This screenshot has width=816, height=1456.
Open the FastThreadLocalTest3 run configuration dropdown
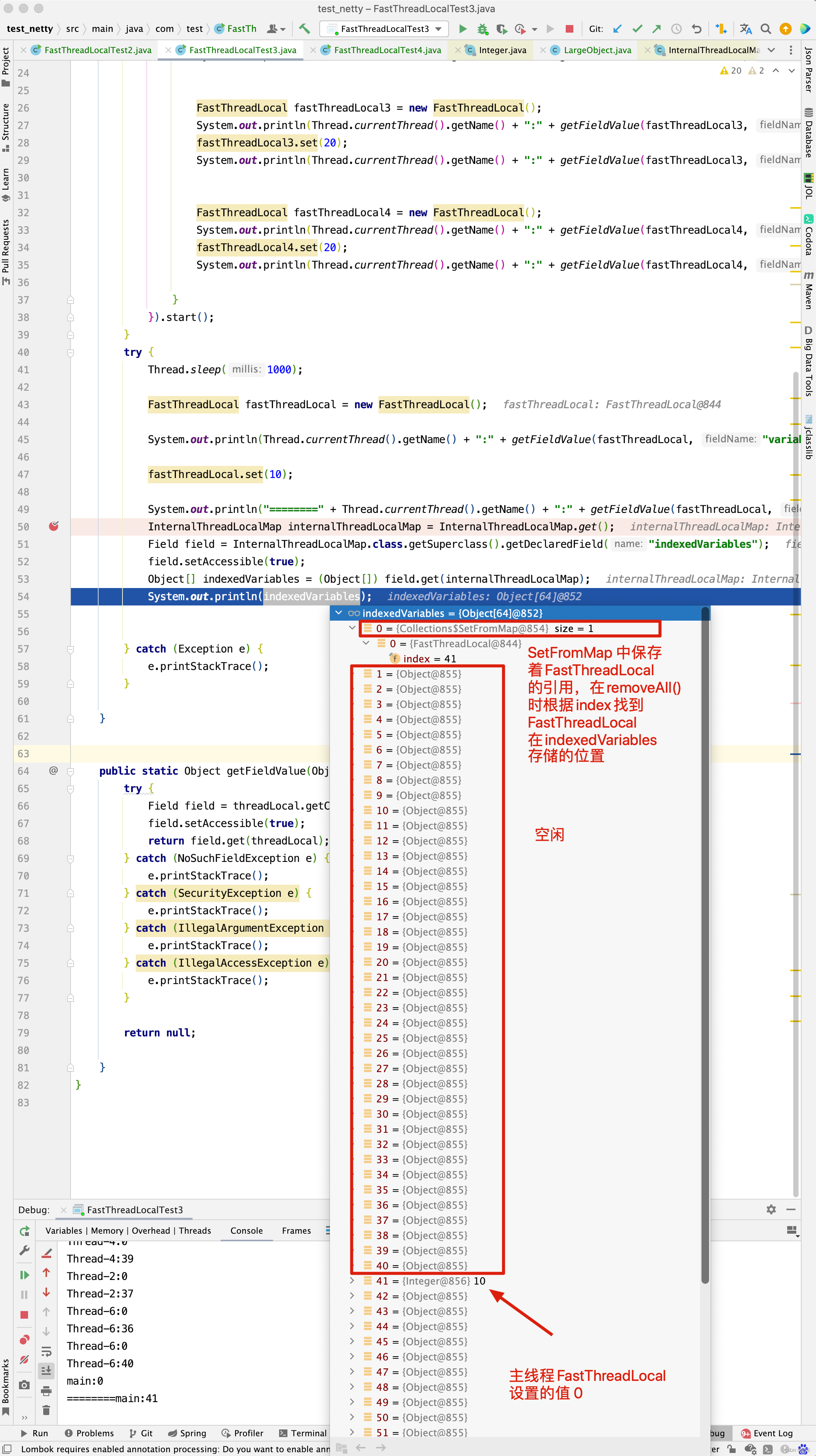click(438, 29)
